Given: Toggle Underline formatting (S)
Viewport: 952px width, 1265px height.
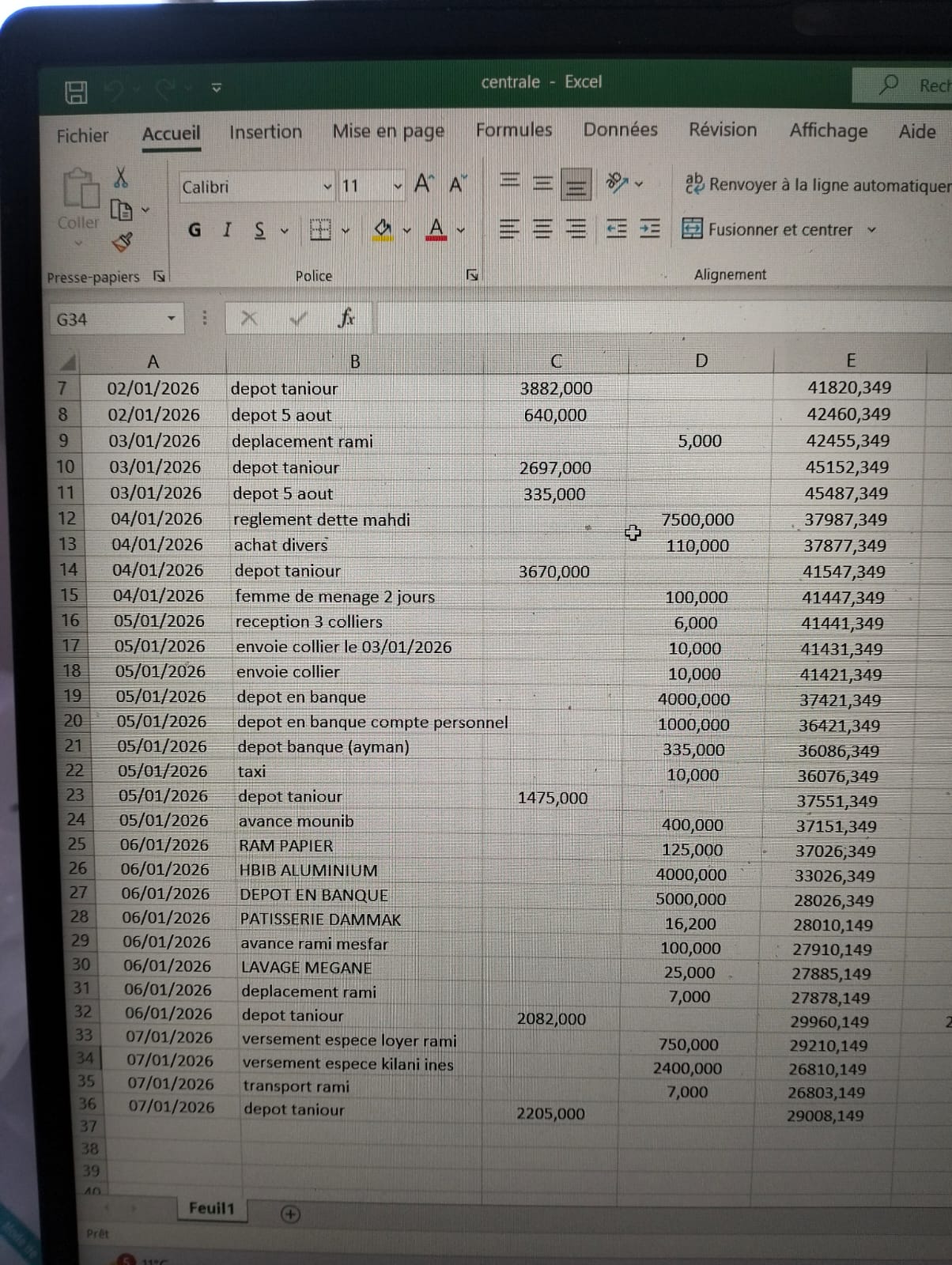Looking at the screenshot, I should [259, 230].
